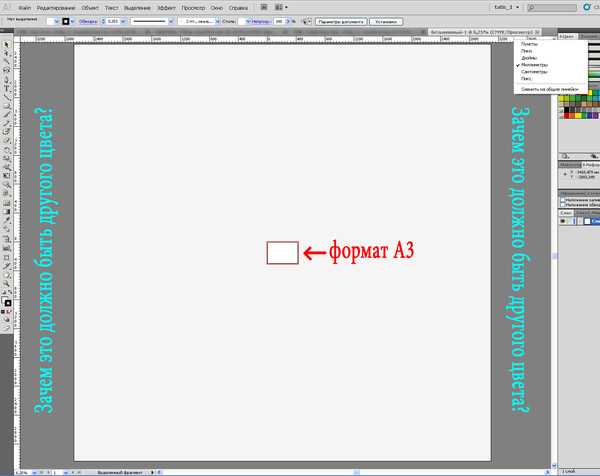Click the Обводка link in the control bar
This screenshot has width=600, height=476.
(88, 21)
